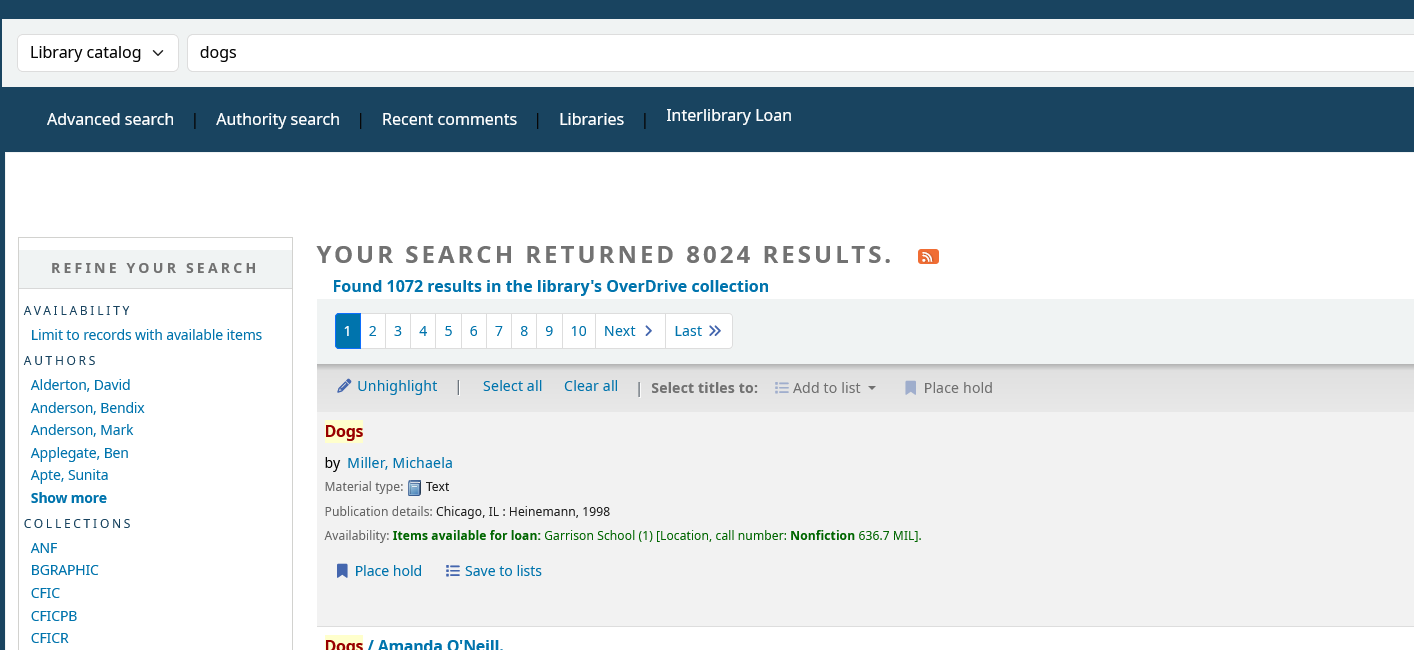Open author Miller, Michaela link
This screenshot has width=1414, height=650.
pyautogui.click(x=399, y=463)
